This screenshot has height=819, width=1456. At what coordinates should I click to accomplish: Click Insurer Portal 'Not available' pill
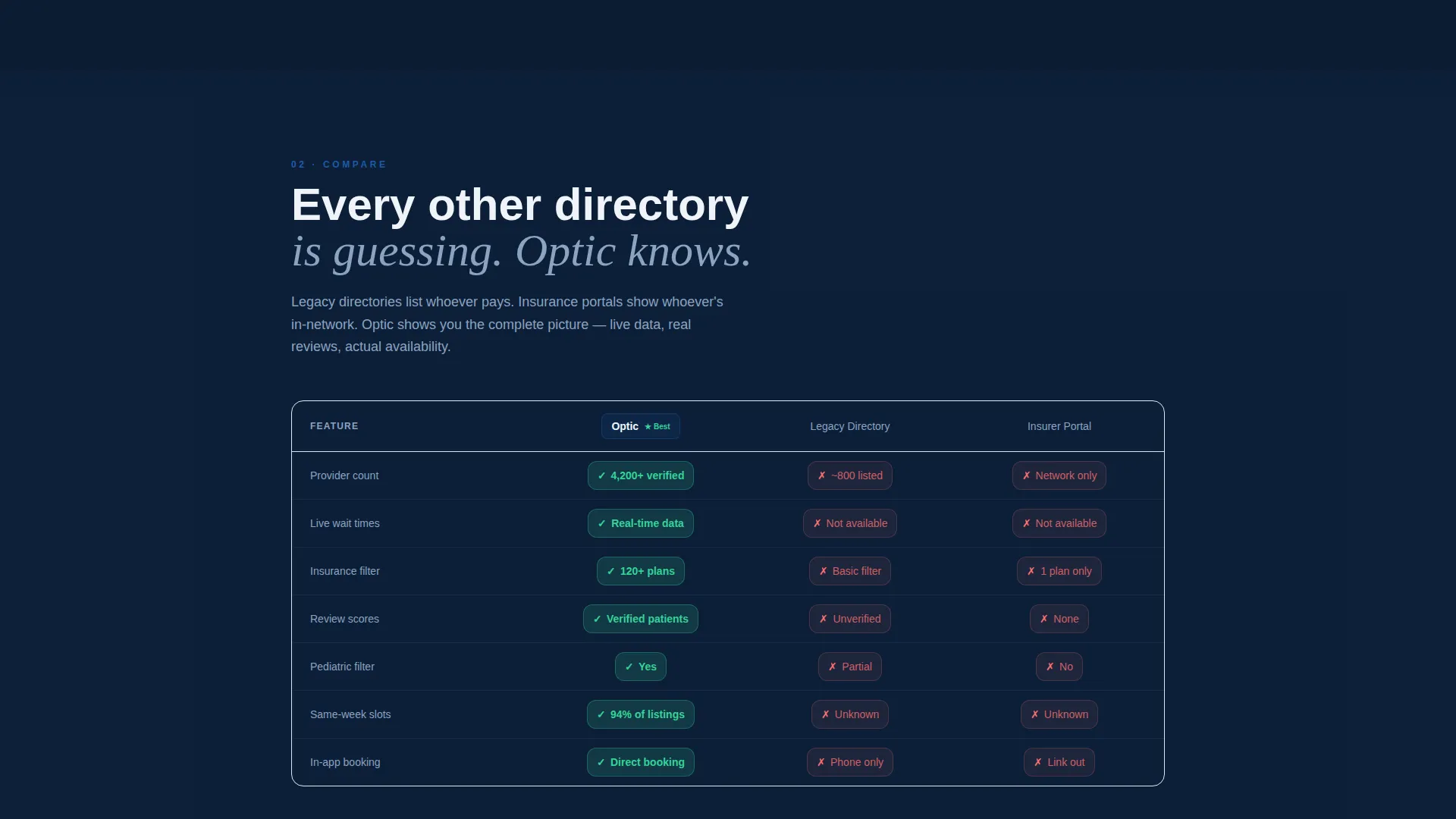(x=1059, y=523)
